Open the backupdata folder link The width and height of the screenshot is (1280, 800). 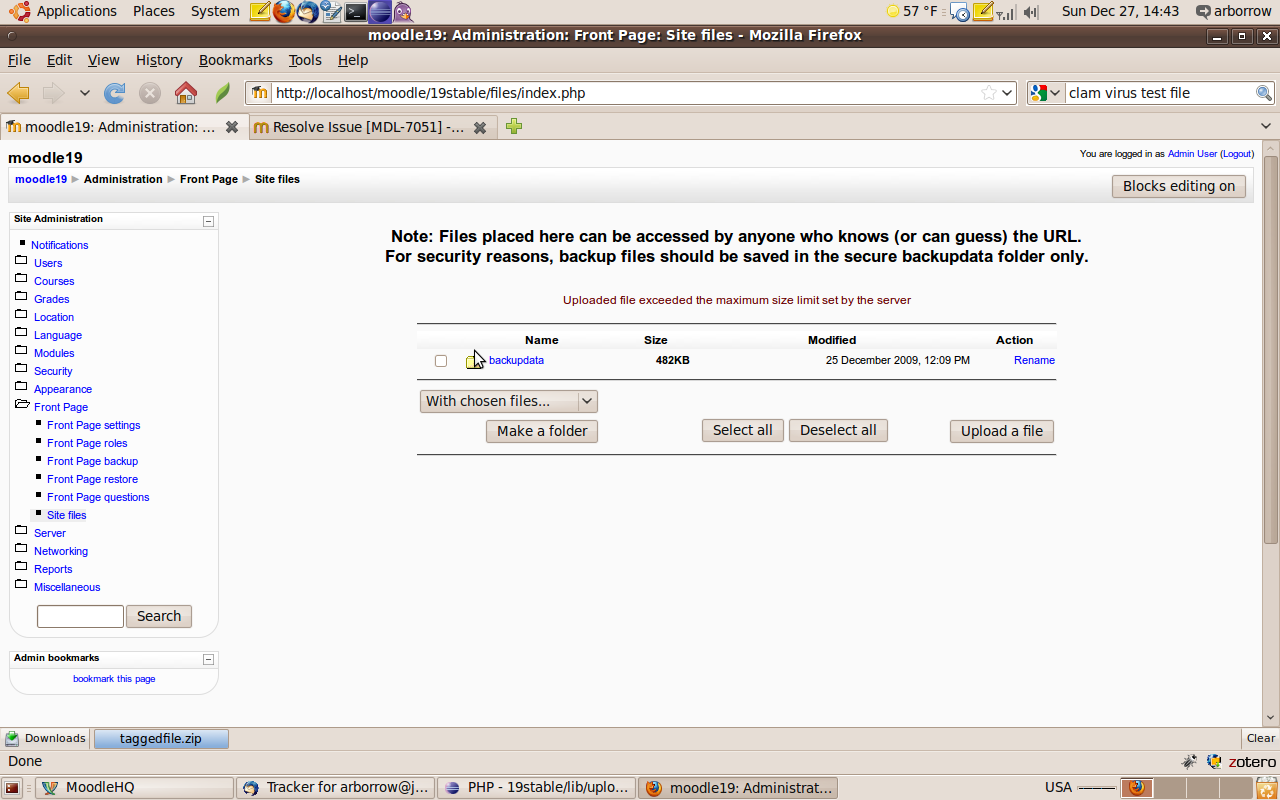516,360
